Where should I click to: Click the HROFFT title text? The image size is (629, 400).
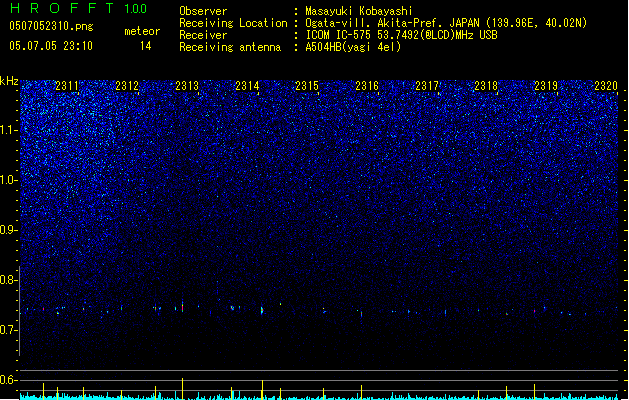[x=62, y=8]
